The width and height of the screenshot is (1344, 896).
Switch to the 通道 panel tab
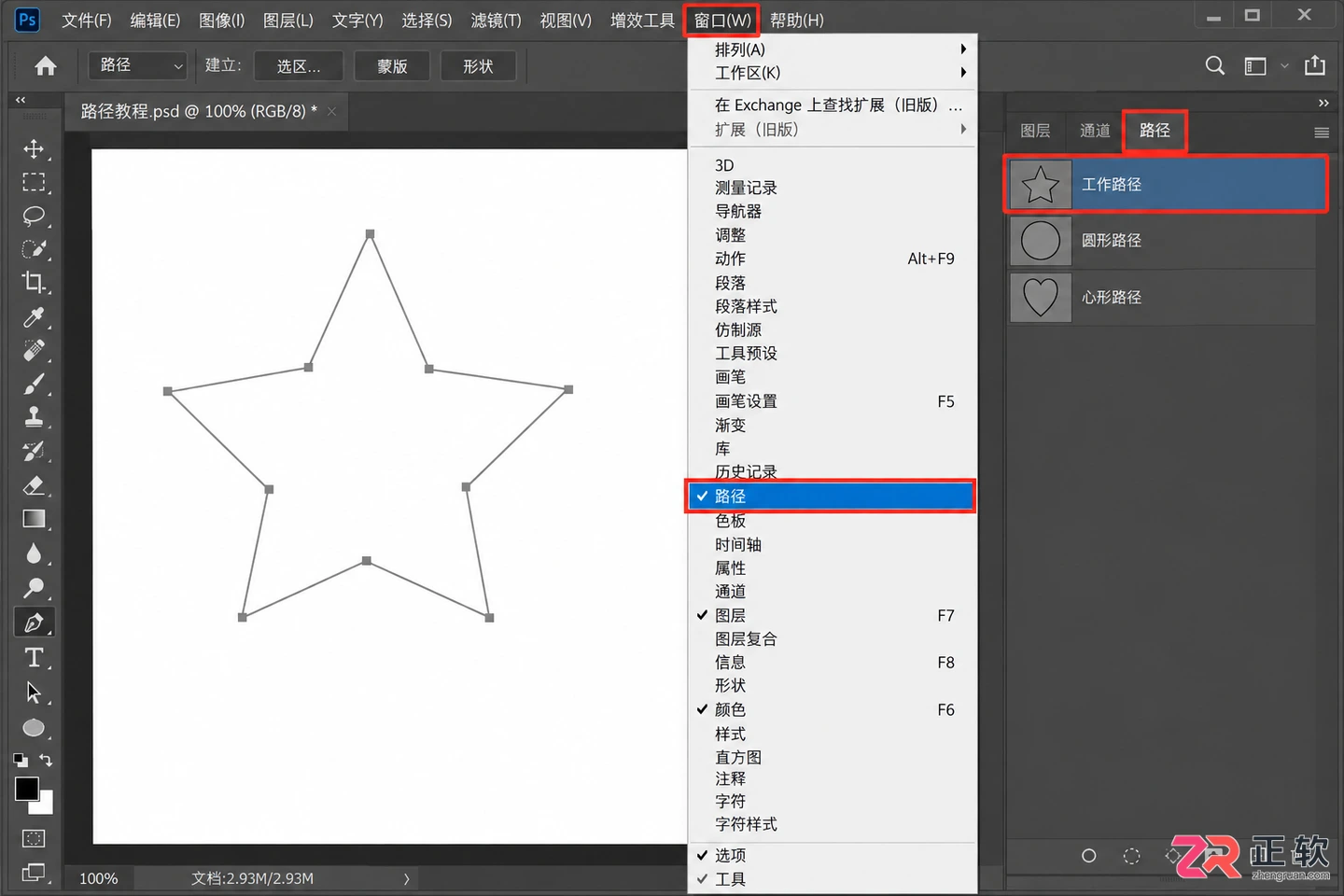tap(1095, 131)
